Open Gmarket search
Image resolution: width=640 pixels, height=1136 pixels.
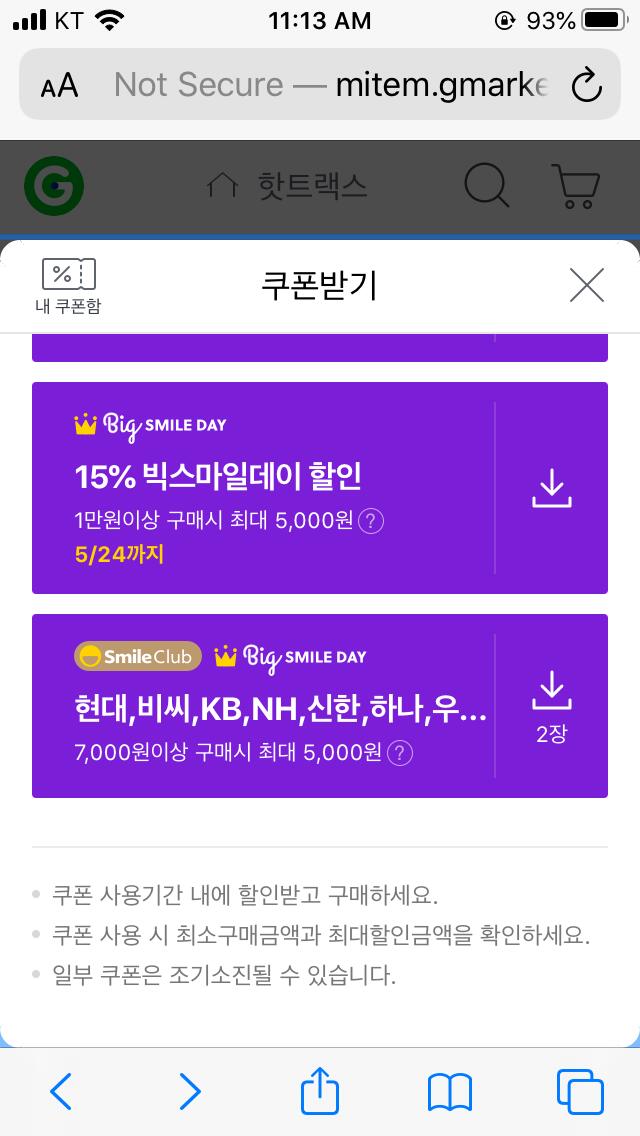point(487,186)
